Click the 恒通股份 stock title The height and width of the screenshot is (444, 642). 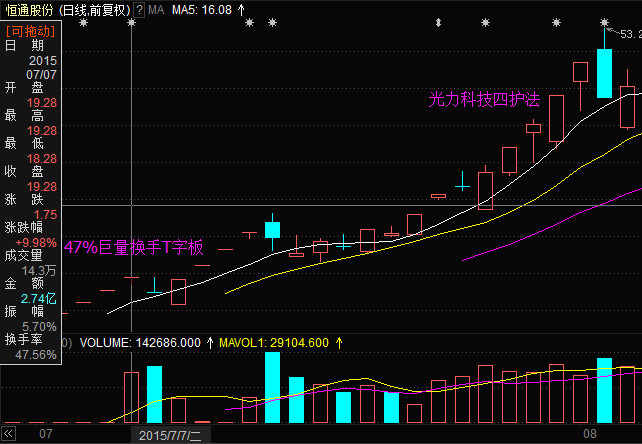[29, 10]
